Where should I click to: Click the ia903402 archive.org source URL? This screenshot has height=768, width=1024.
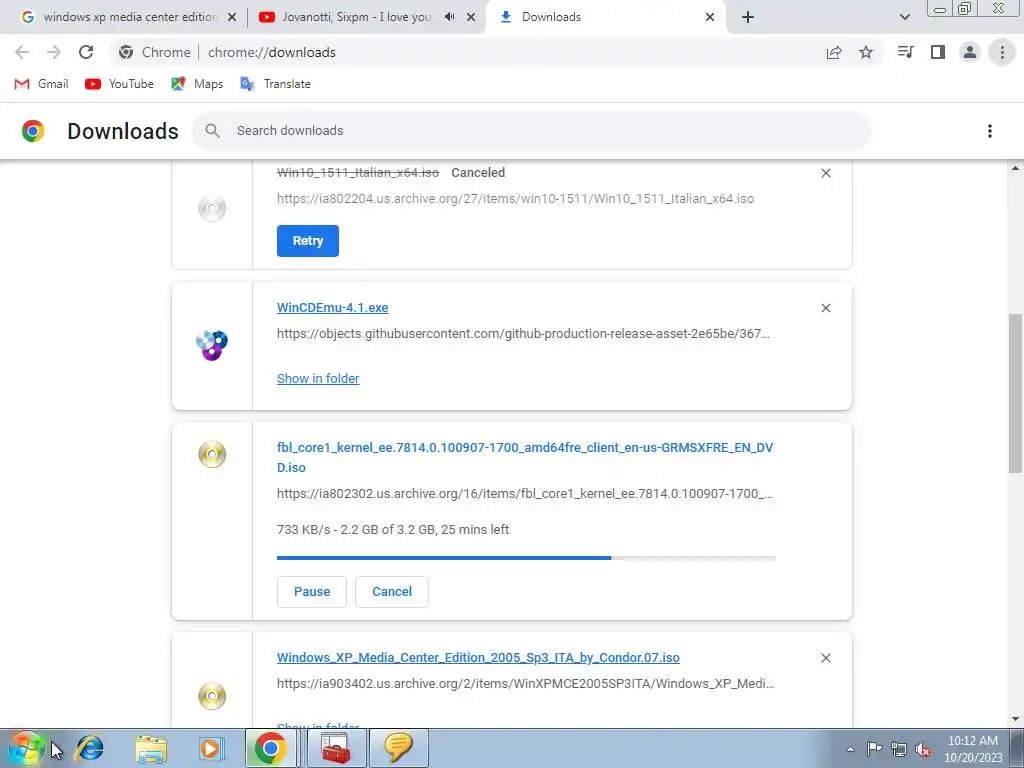pos(526,684)
